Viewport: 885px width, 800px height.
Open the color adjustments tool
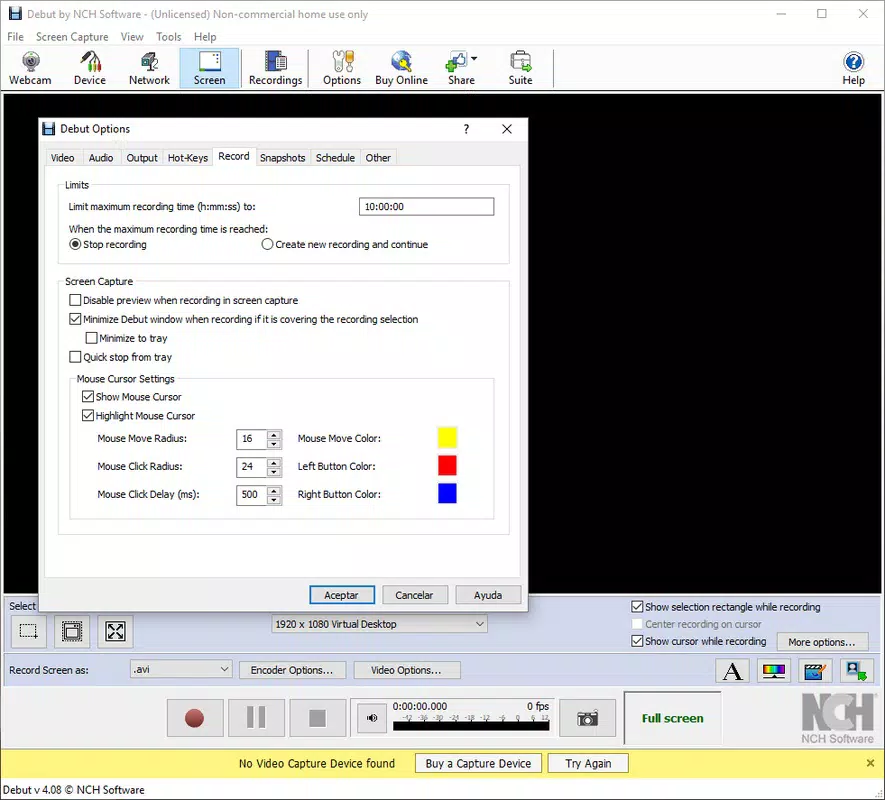(773, 671)
